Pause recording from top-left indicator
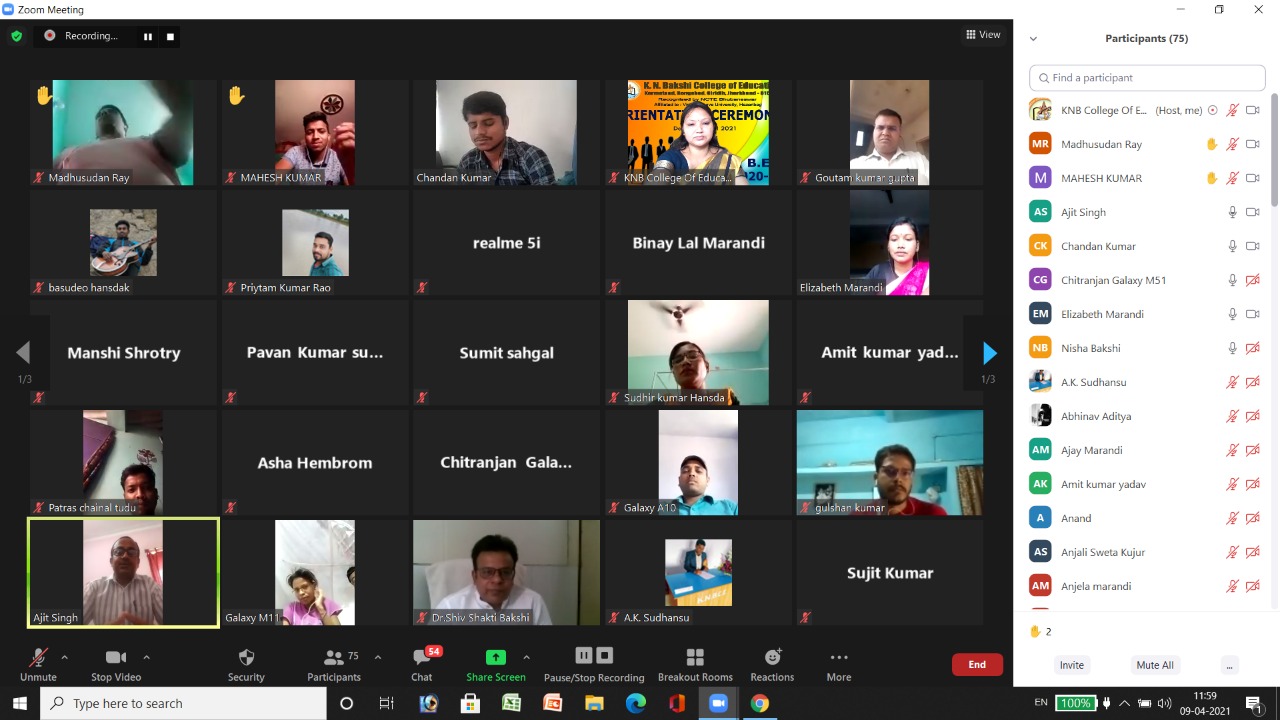The height and width of the screenshot is (720, 1280). (x=148, y=36)
